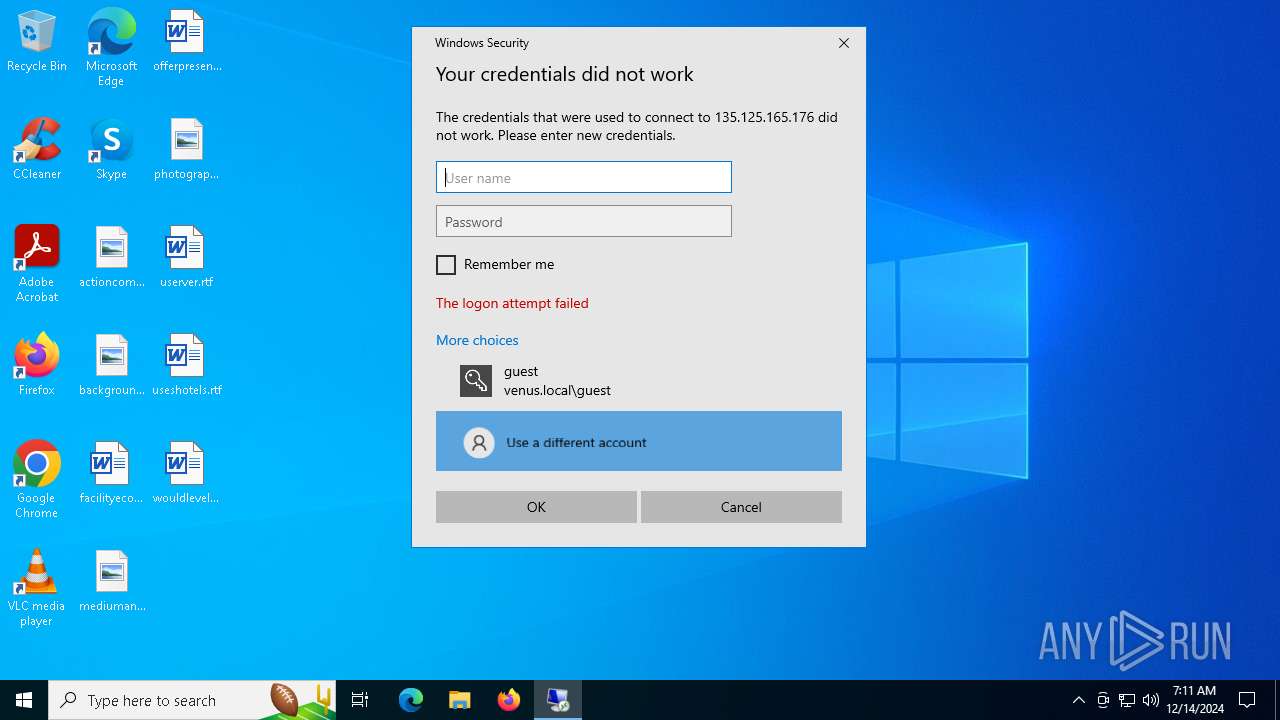Image resolution: width=1280 pixels, height=720 pixels.
Task: Confirm credentials with the OK button
Action: (536, 507)
